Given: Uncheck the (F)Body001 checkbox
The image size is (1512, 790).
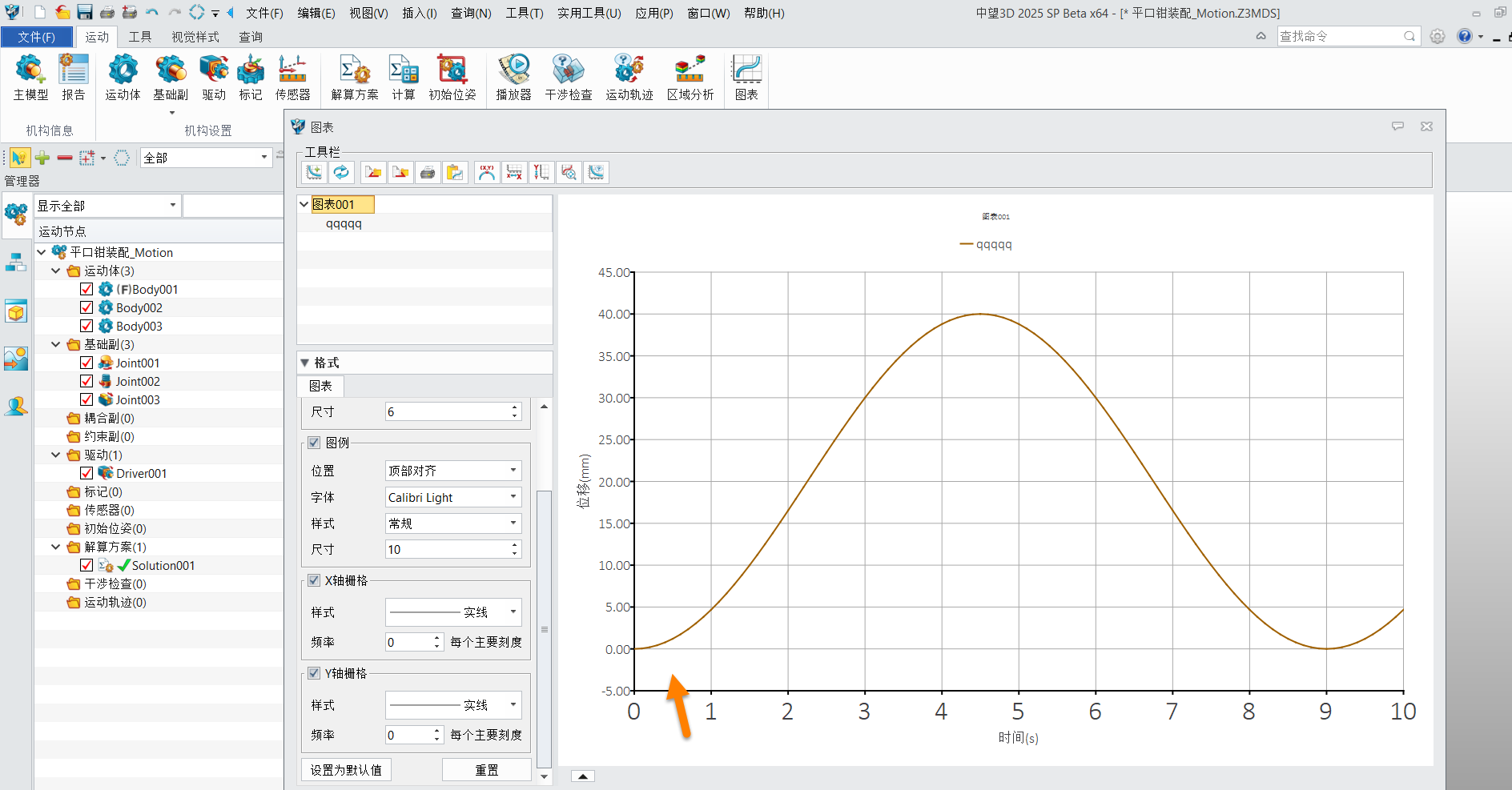Looking at the screenshot, I should 86,289.
